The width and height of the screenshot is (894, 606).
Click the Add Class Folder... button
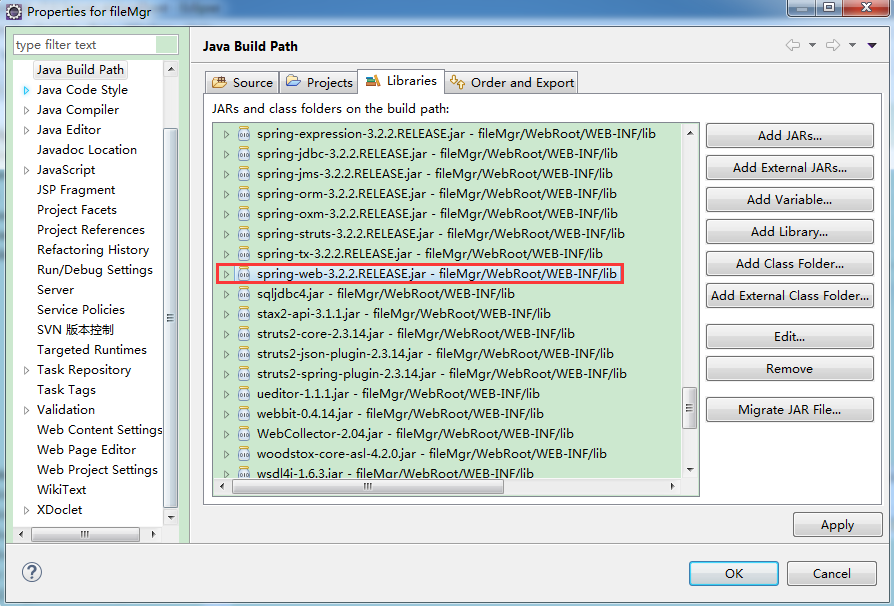790,263
